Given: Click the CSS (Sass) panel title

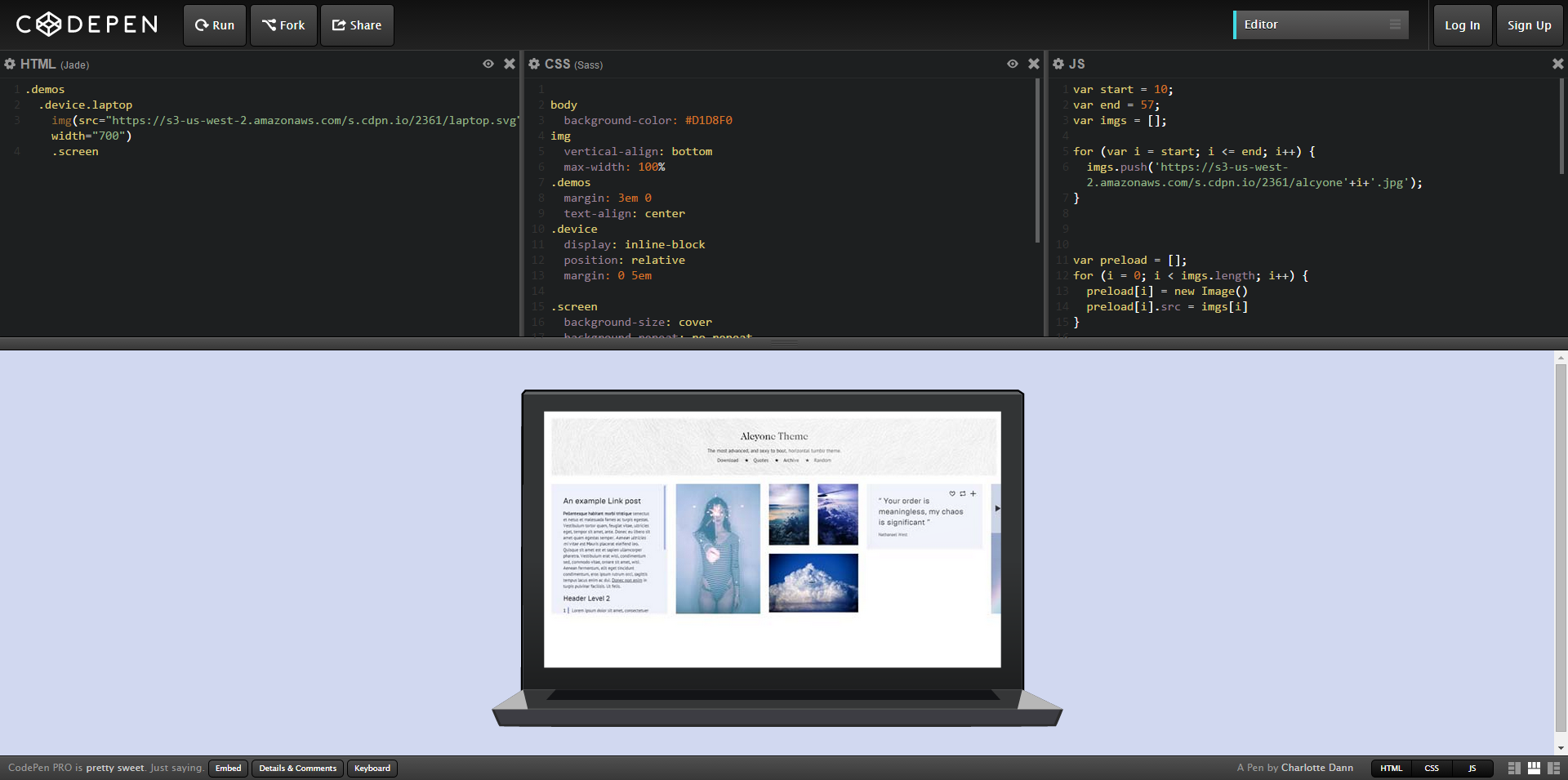Looking at the screenshot, I should pyautogui.click(x=573, y=64).
